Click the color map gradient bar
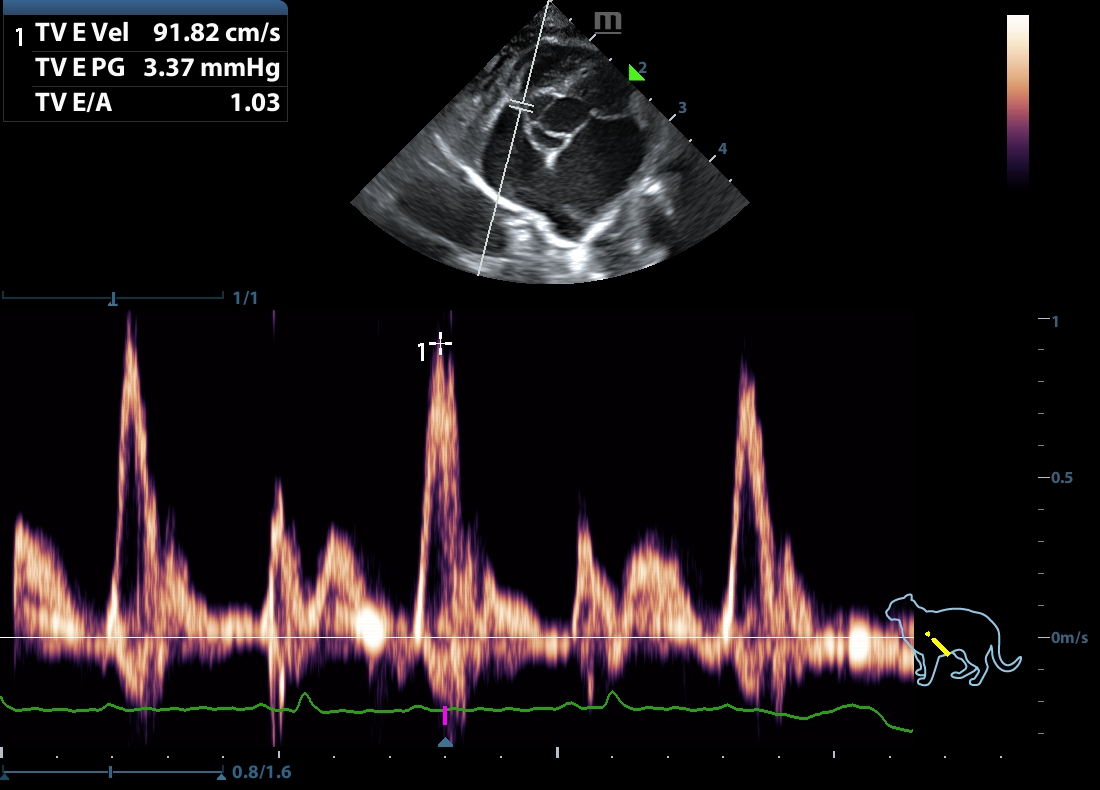The width and height of the screenshot is (1100, 790). point(1017,100)
